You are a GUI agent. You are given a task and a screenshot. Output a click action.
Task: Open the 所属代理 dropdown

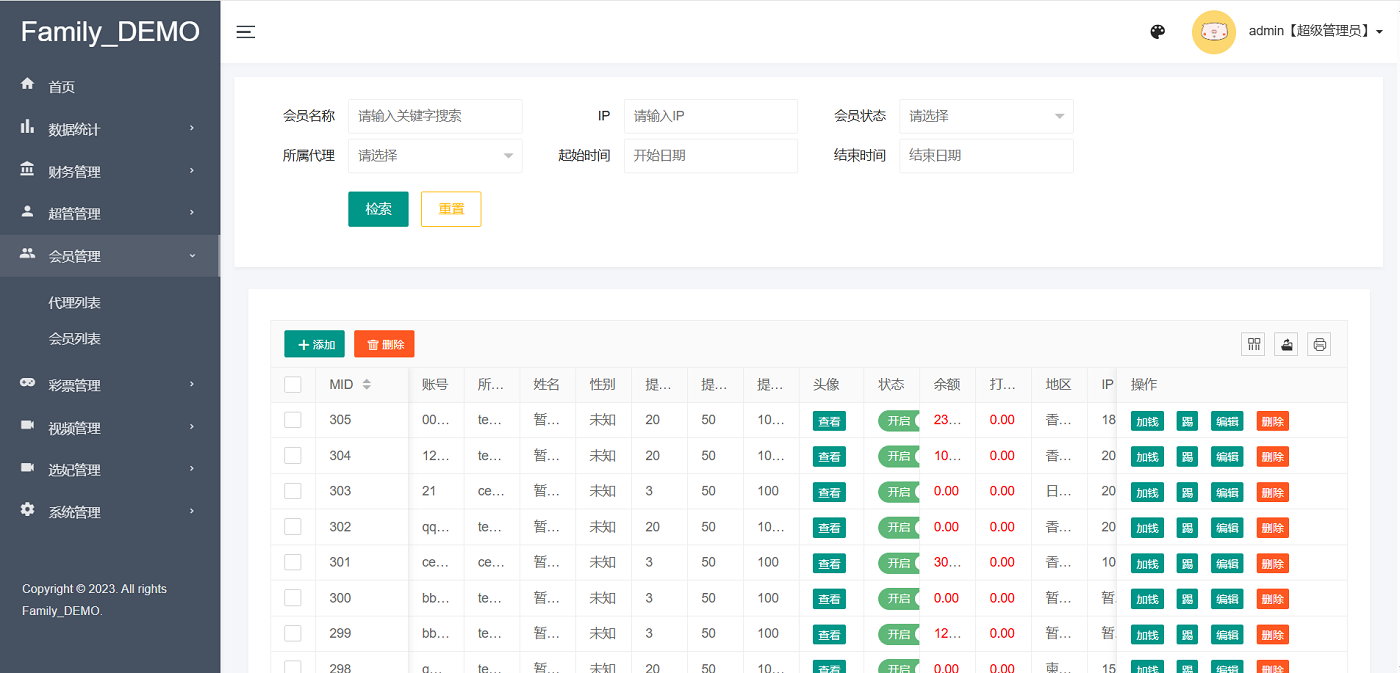pyautogui.click(x=434, y=156)
